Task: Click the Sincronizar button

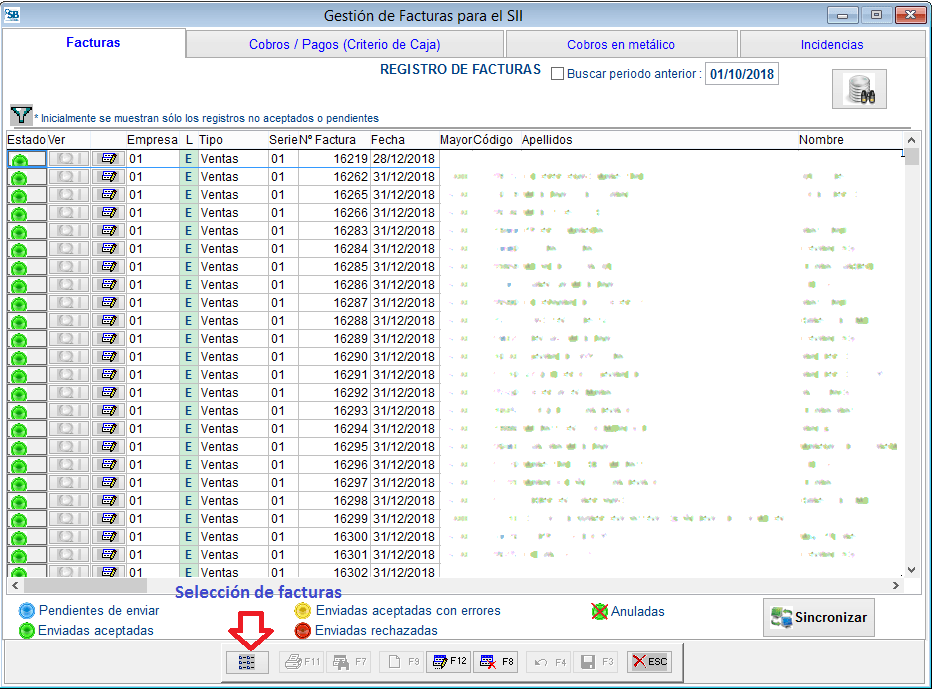Action: pos(818,618)
